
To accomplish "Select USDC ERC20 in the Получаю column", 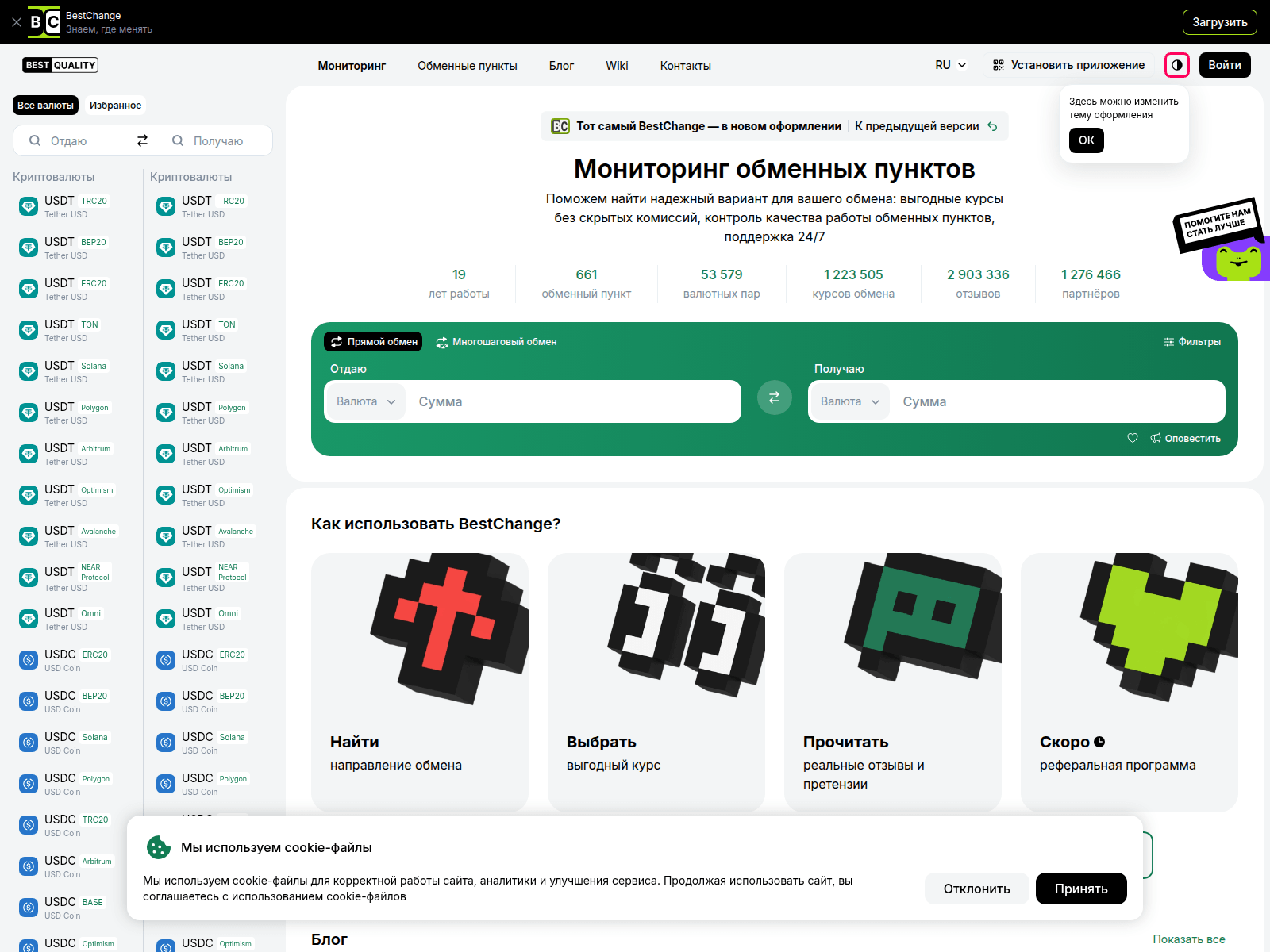I will [212, 660].
